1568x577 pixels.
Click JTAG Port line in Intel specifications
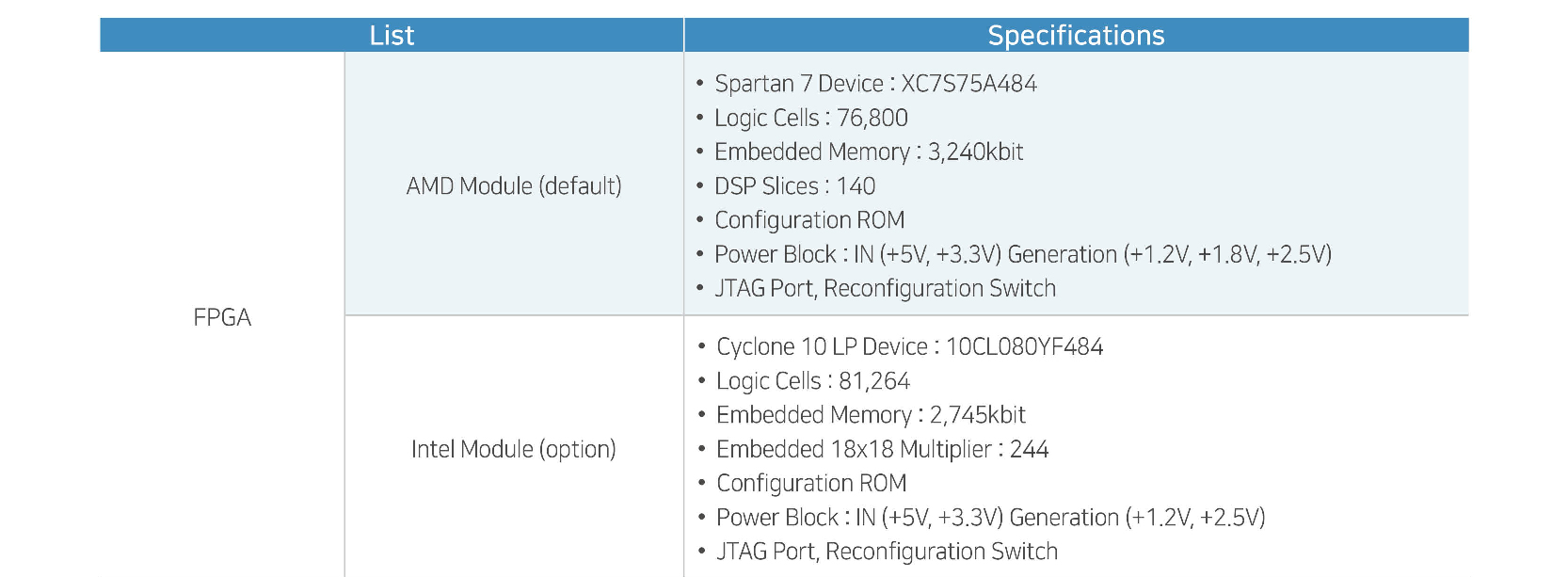(887, 552)
